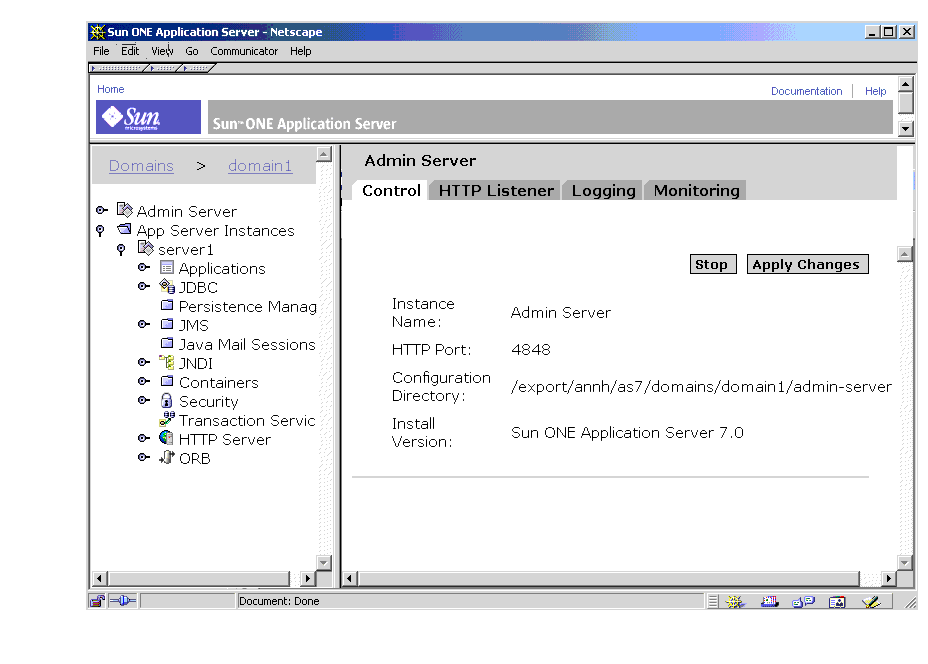The height and width of the screenshot is (664, 928).
Task: Open the Help link in the banner
Action: (875, 91)
